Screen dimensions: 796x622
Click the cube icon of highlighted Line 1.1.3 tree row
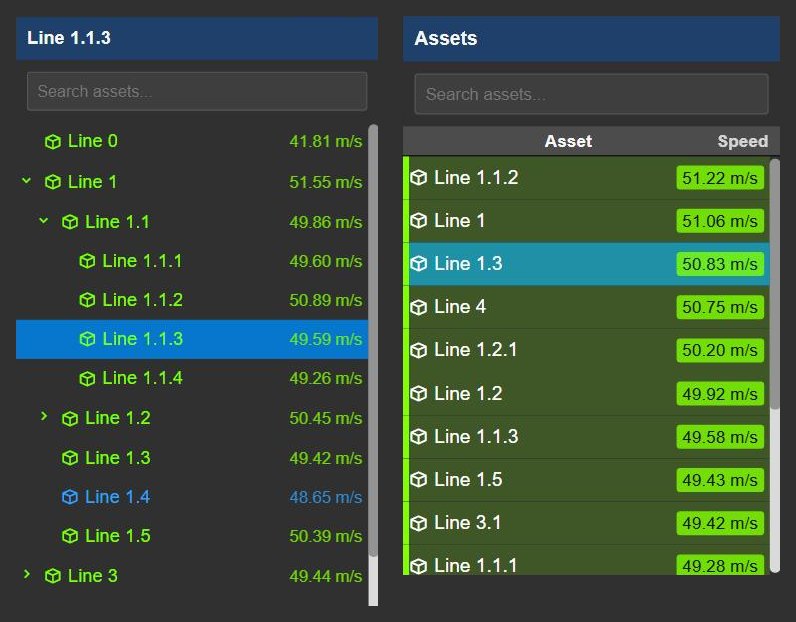tap(87, 339)
